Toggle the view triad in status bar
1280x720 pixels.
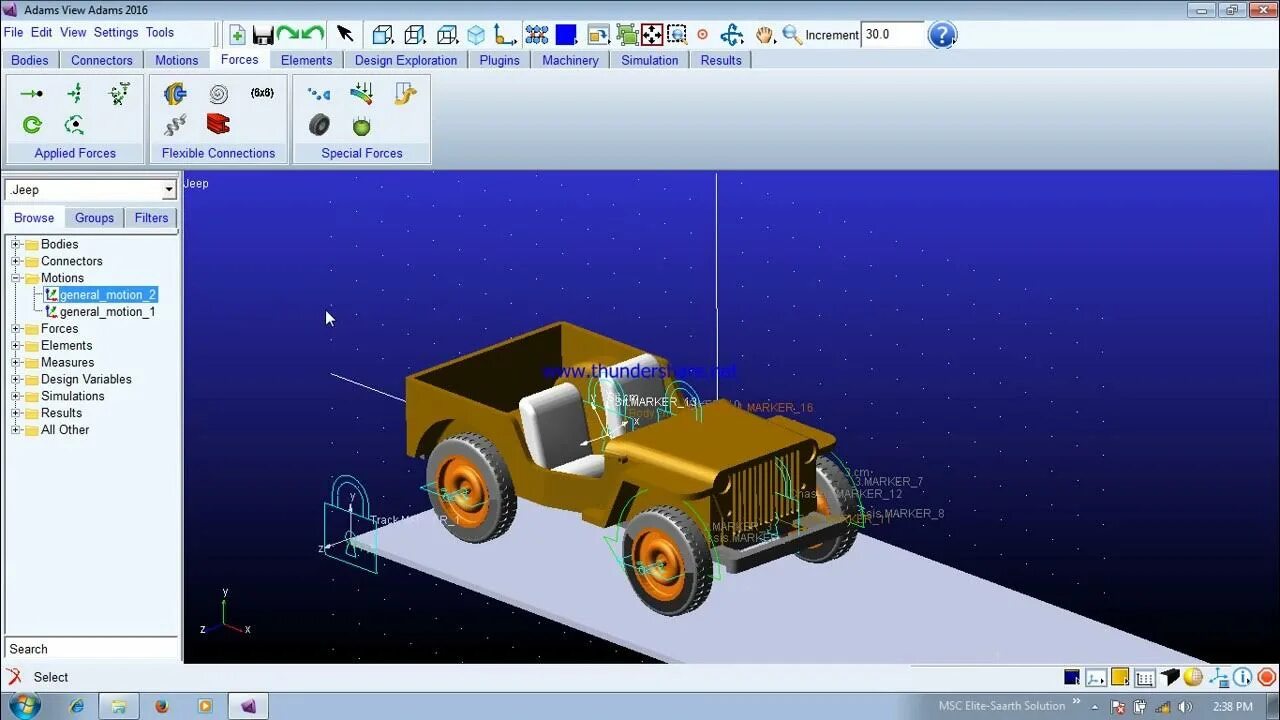point(1096,677)
